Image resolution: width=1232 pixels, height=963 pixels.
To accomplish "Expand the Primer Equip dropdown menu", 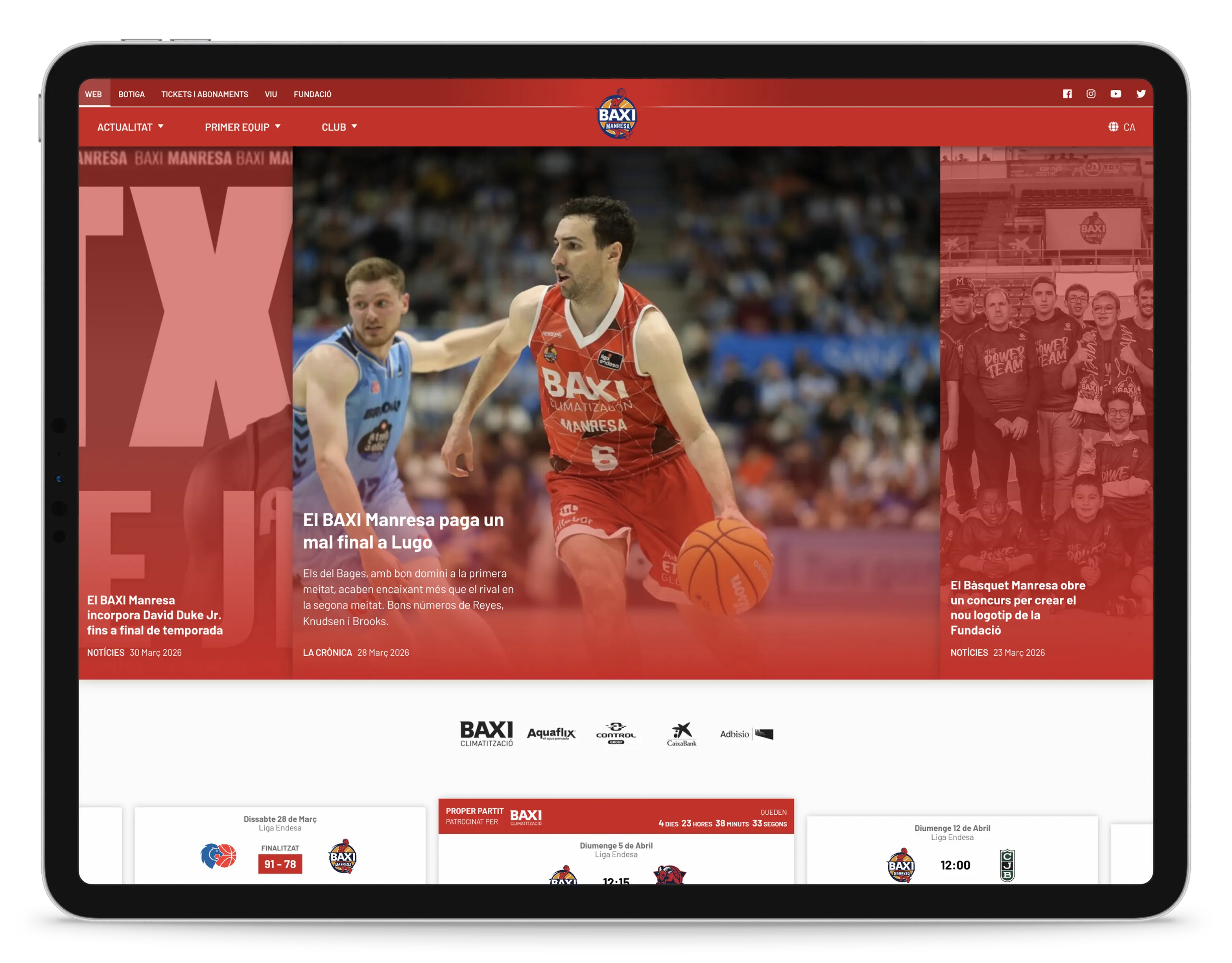I will [243, 127].
